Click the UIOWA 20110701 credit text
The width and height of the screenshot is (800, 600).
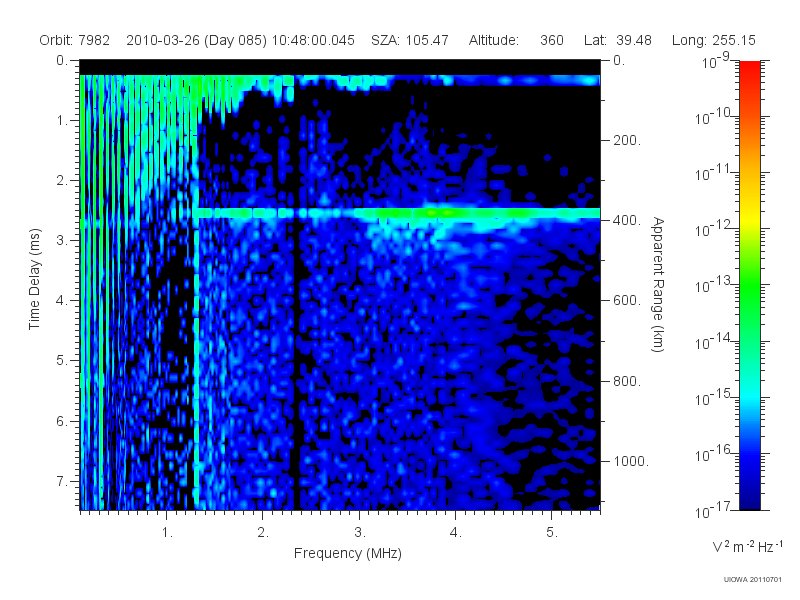[753, 579]
